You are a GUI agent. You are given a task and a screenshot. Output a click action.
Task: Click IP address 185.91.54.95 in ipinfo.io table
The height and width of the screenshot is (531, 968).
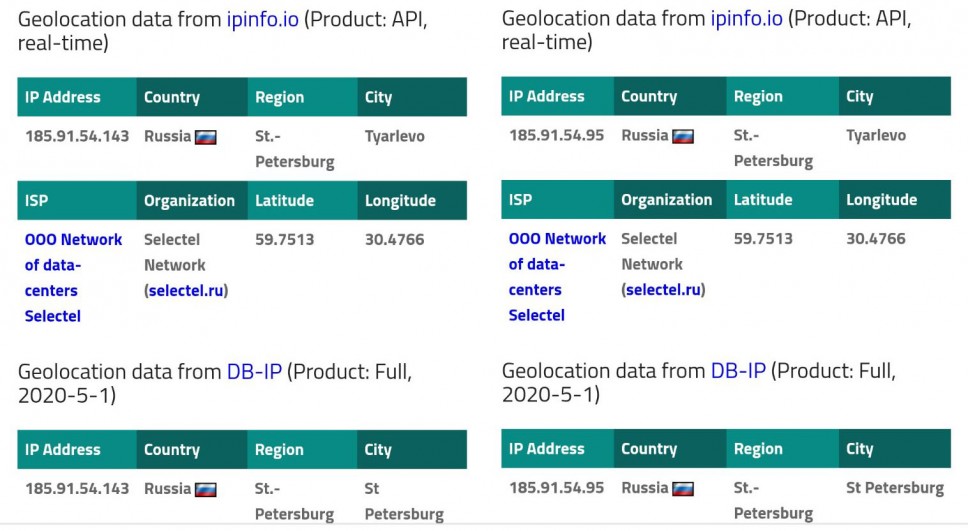[556, 135]
